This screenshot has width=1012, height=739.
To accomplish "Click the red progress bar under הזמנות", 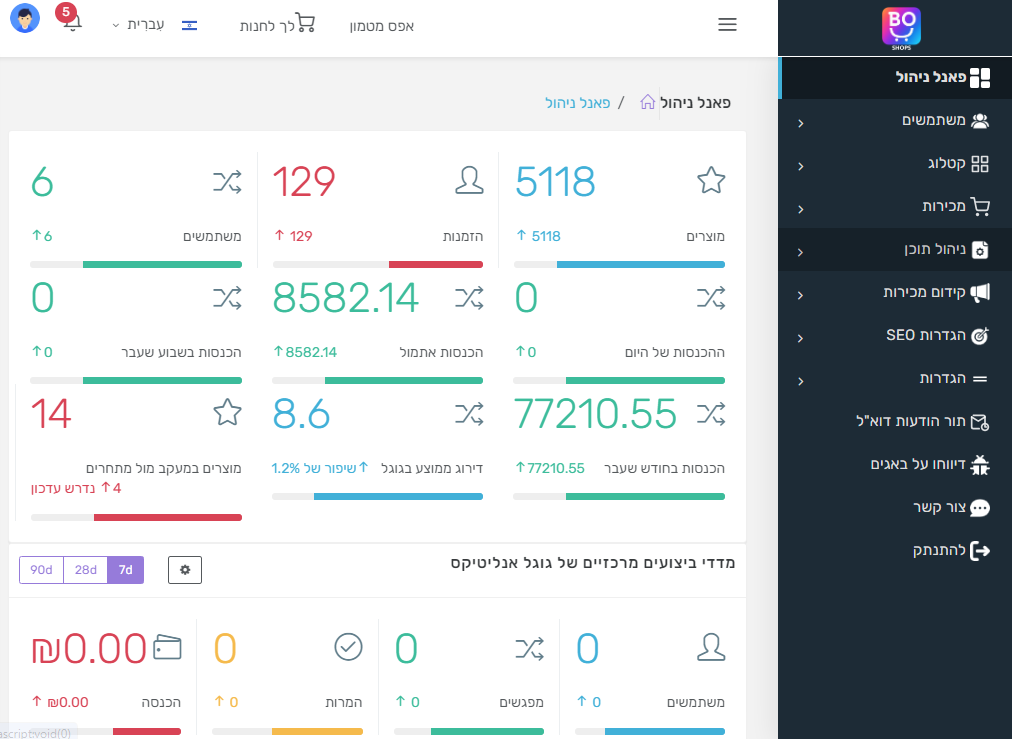I will (x=435, y=265).
